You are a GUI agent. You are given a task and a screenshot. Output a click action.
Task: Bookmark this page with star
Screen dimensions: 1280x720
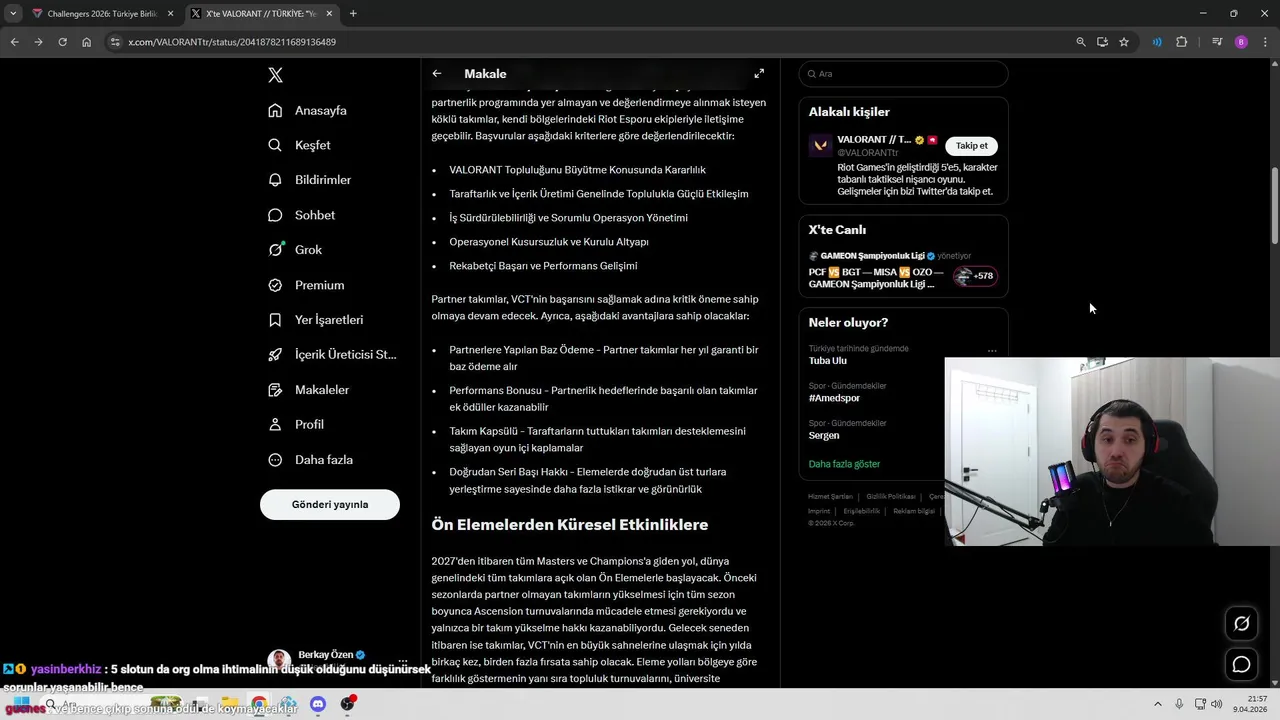point(1124,42)
